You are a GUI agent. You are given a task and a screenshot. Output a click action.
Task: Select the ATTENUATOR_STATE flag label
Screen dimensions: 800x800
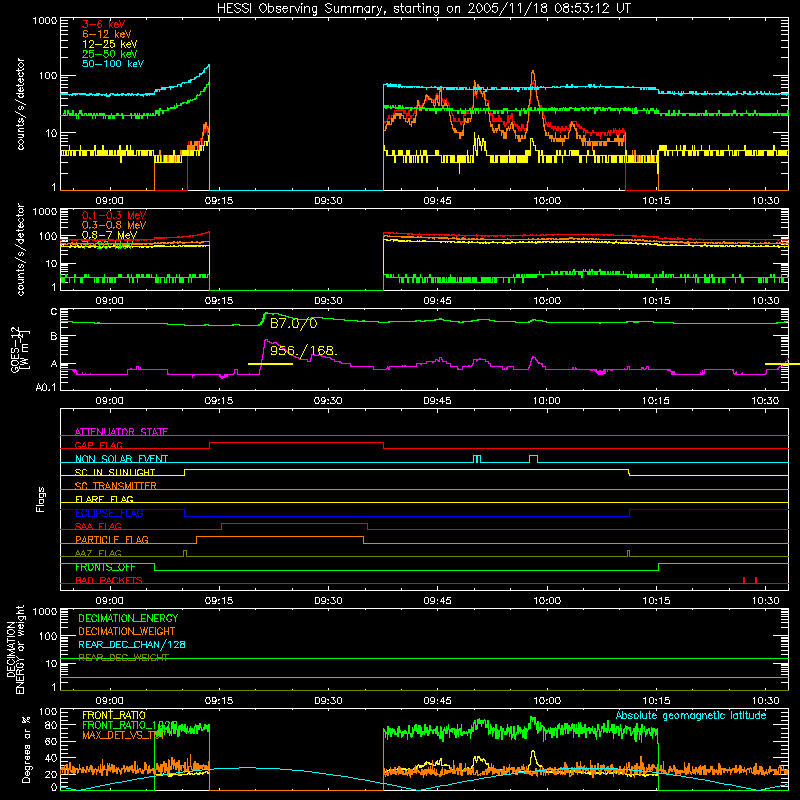(x=121, y=432)
